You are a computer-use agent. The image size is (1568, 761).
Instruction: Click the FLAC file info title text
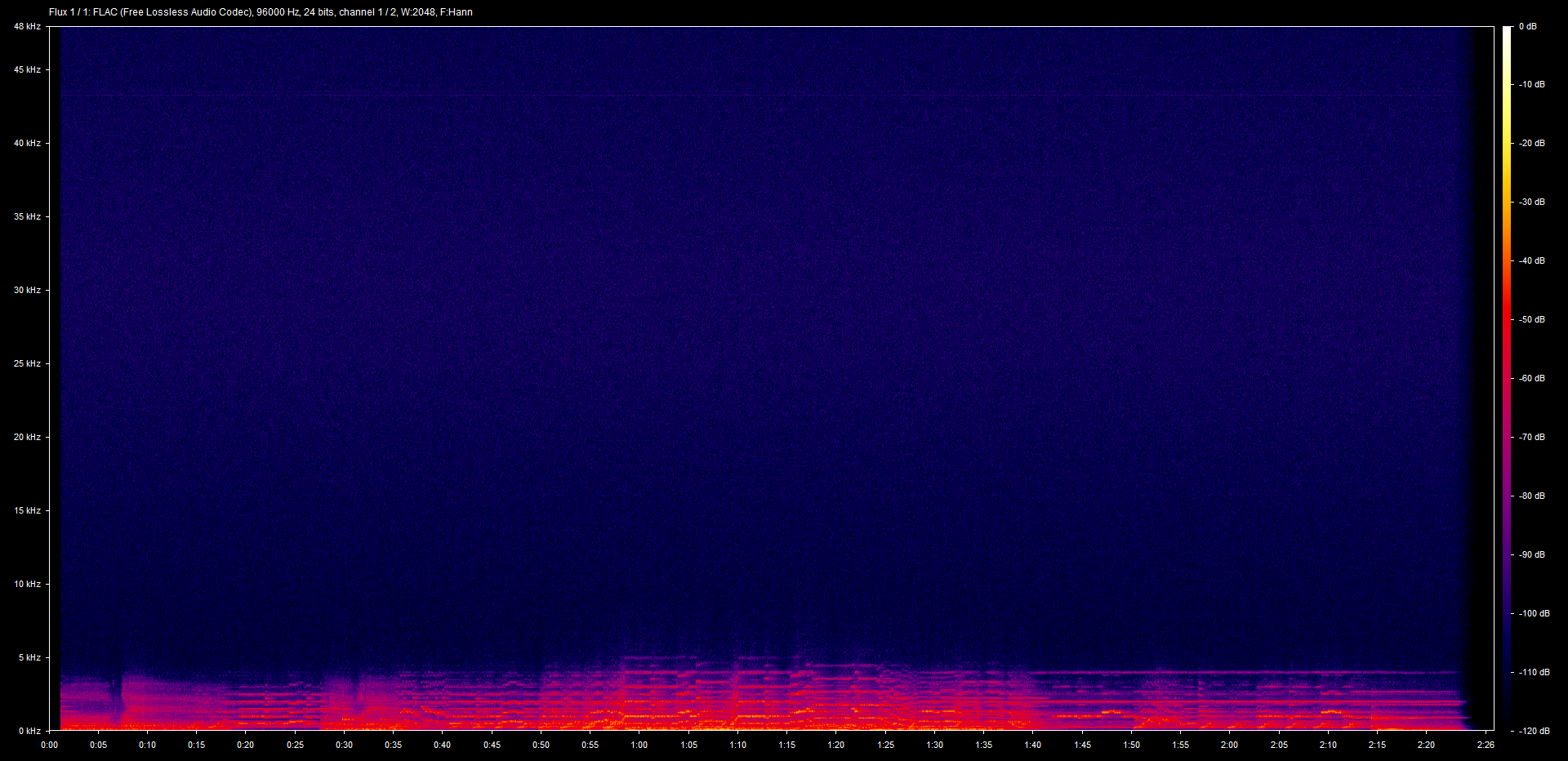tap(261, 12)
